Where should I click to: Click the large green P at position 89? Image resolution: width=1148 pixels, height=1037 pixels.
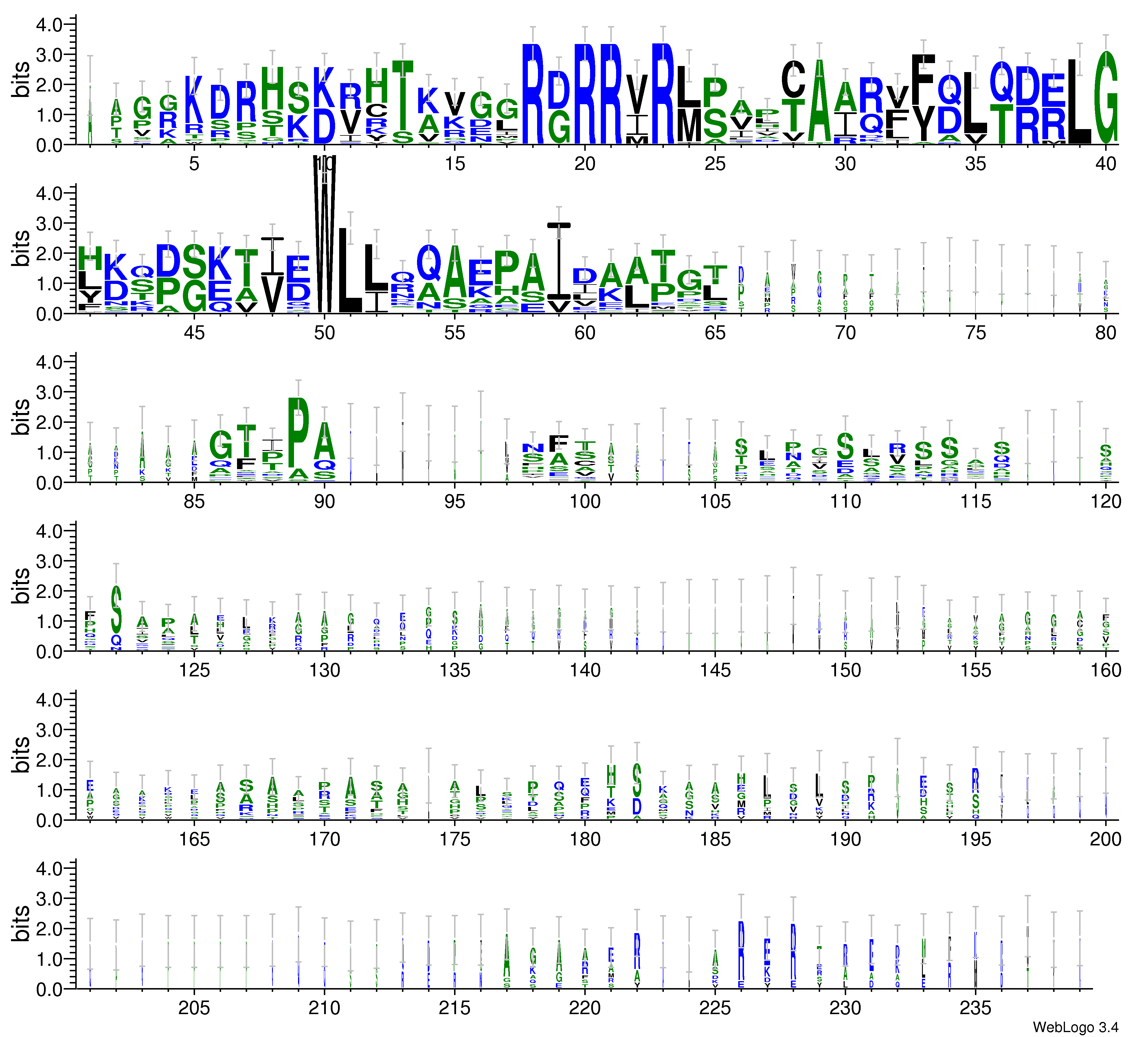click(x=298, y=433)
